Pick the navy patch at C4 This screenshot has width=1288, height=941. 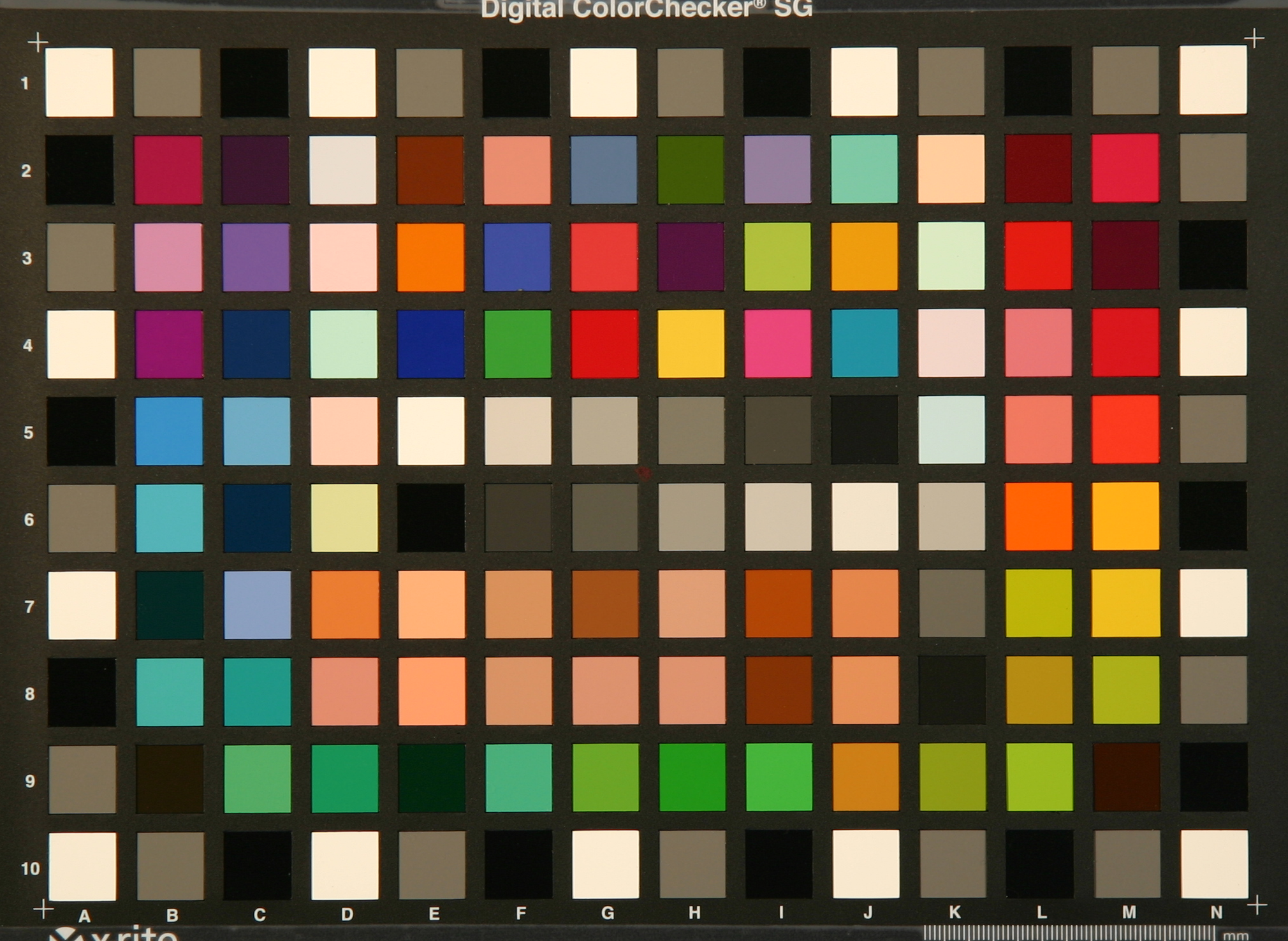point(256,344)
